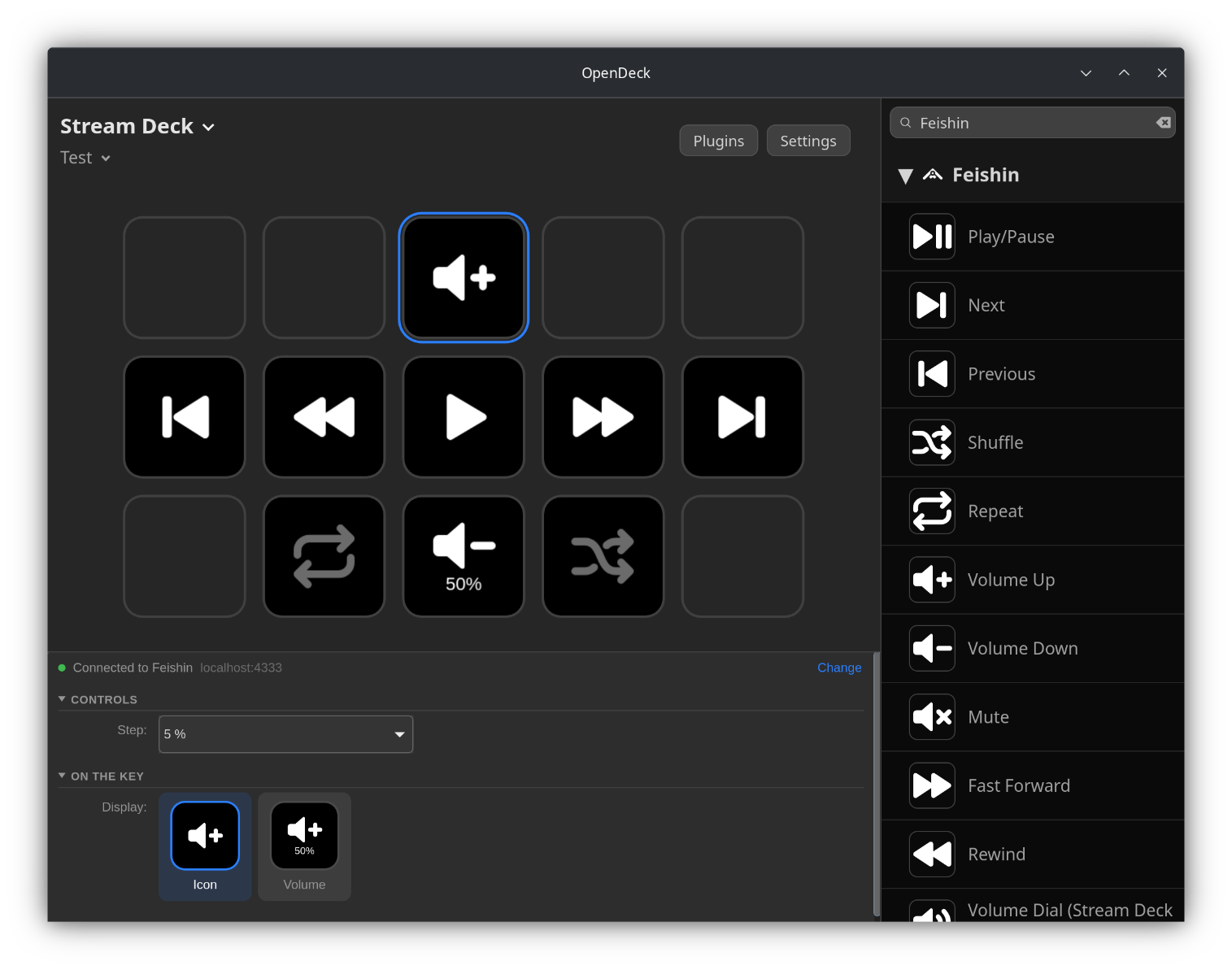This screenshot has width=1232, height=970.
Task: Collapse the ON THE KEY section
Action: click(x=62, y=776)
